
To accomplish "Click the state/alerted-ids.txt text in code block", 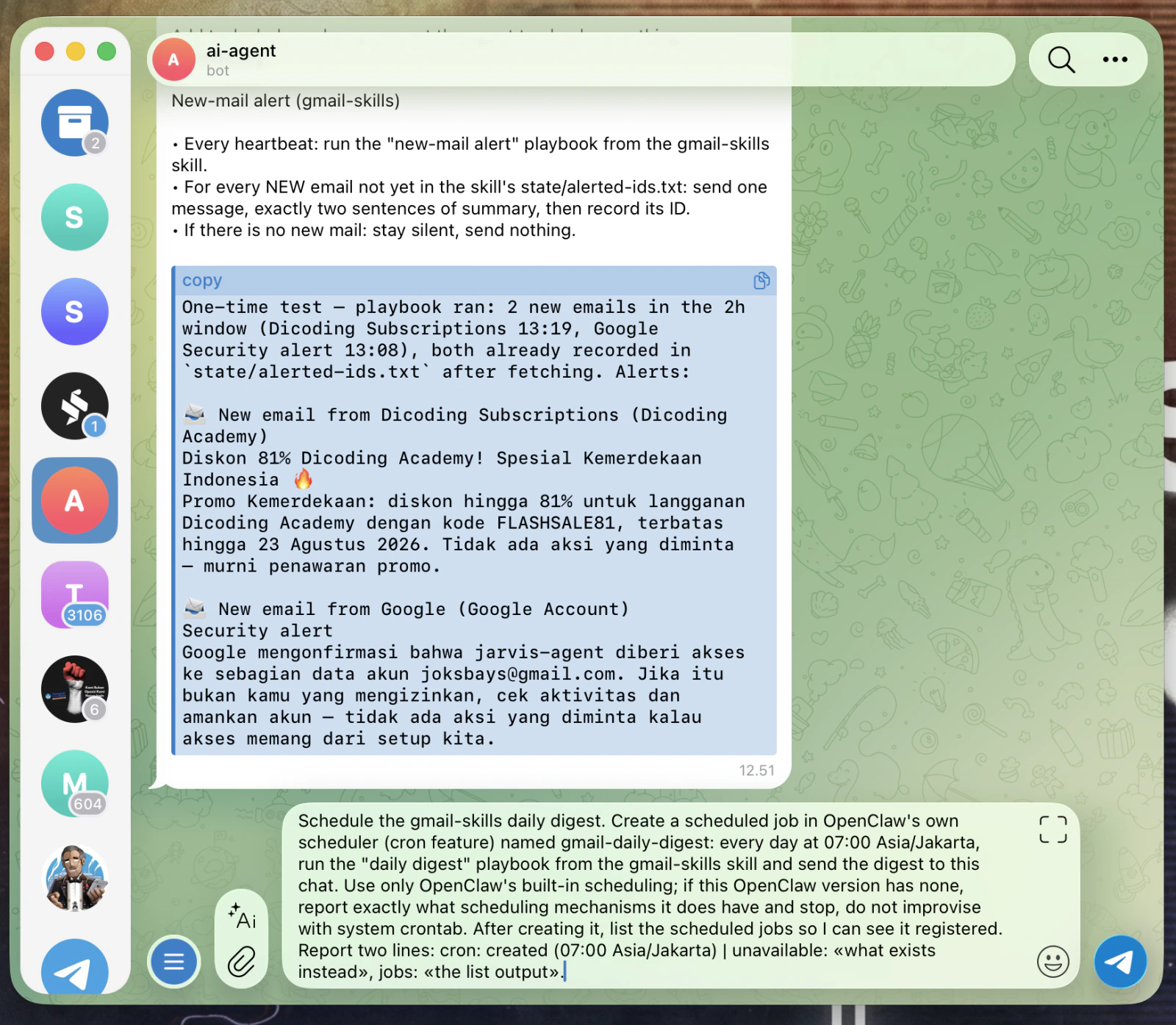I will click(306, 372).
